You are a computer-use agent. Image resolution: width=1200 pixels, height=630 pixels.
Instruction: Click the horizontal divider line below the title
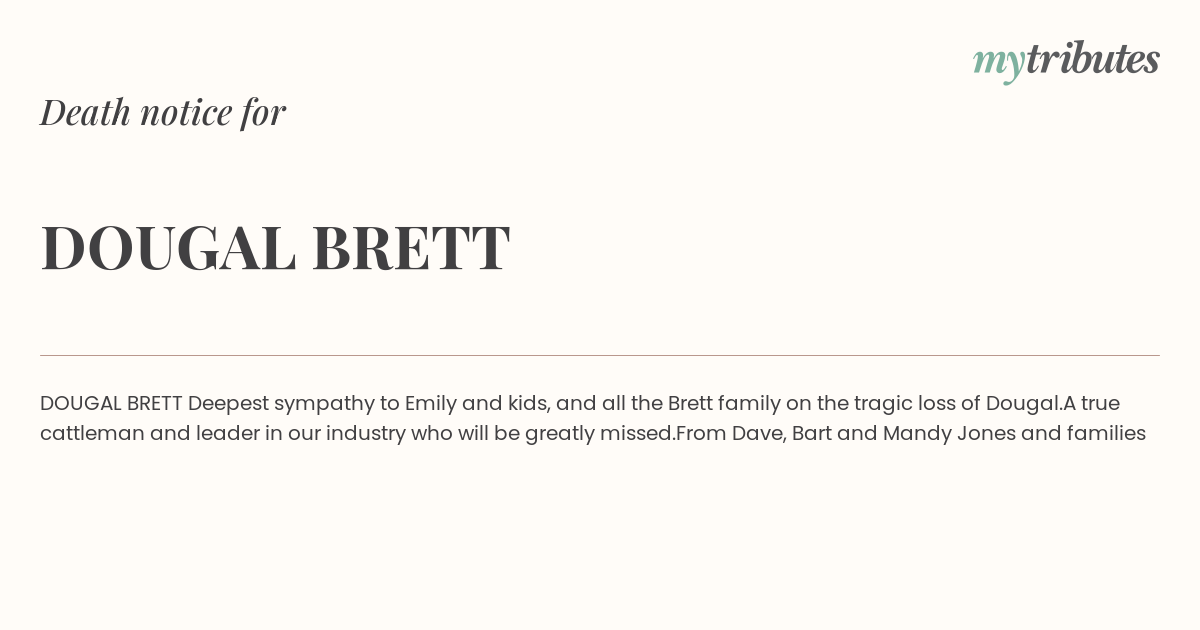click(600, 355)
